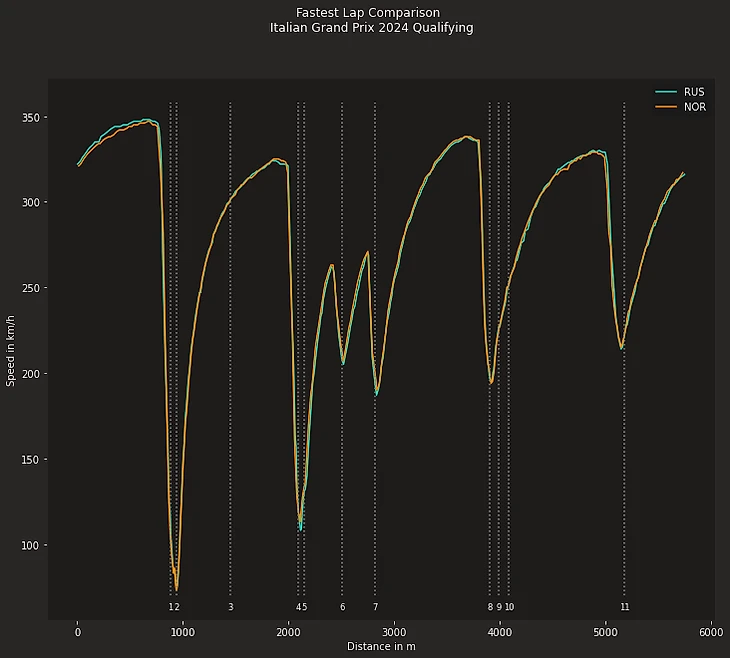The height and width of the screenshot is (658, 730).
Task: Click the corner 3 marker number
Action: pos(231,607)
